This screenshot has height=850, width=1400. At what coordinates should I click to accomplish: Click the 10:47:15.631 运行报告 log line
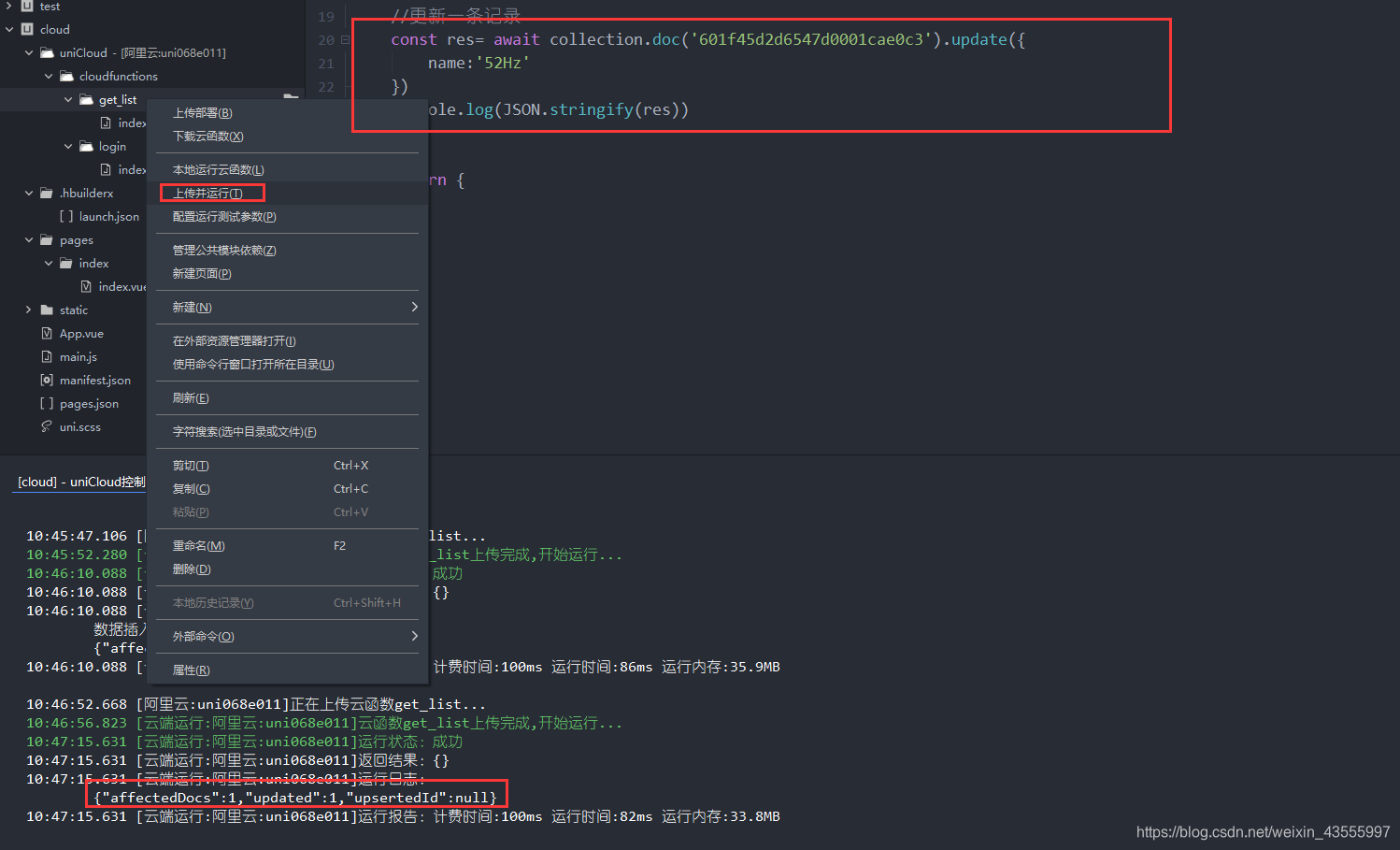pos(403,816)
